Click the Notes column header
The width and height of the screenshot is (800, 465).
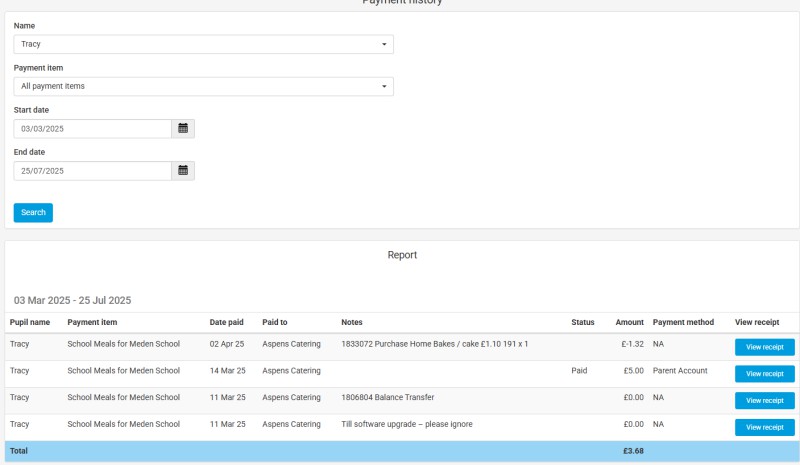tap(352, 322)
